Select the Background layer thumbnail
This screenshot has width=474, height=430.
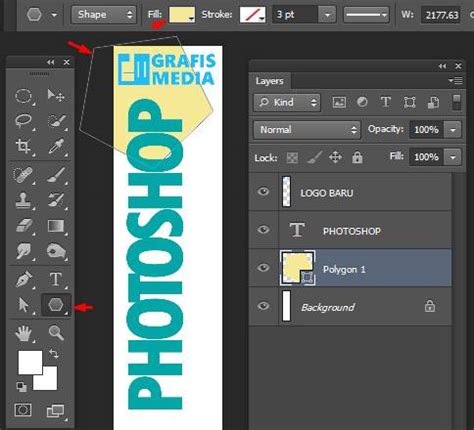click(x=287, y=306)
